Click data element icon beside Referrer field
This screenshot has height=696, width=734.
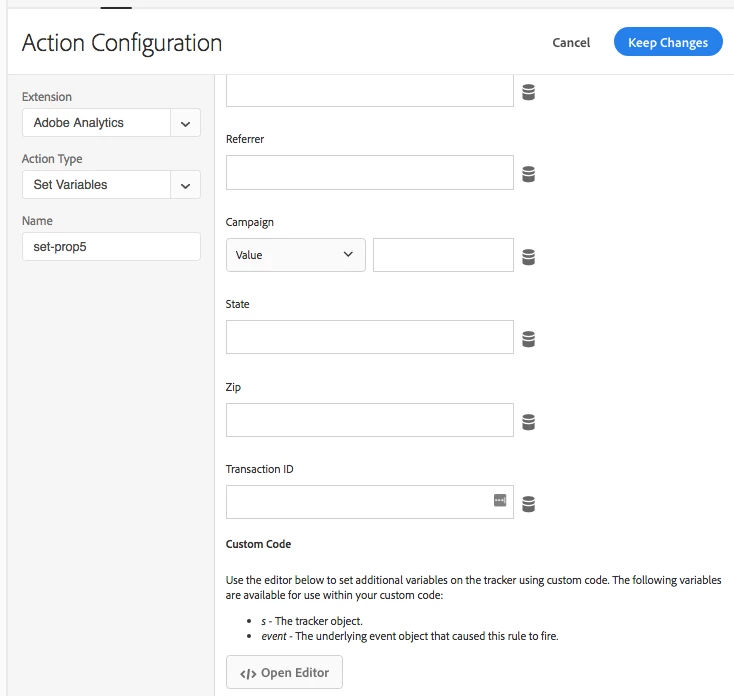point(529,174)
